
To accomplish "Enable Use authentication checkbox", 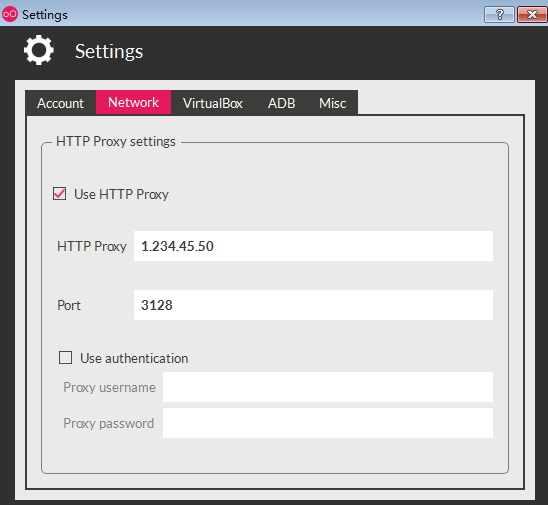I will point(65,358).
